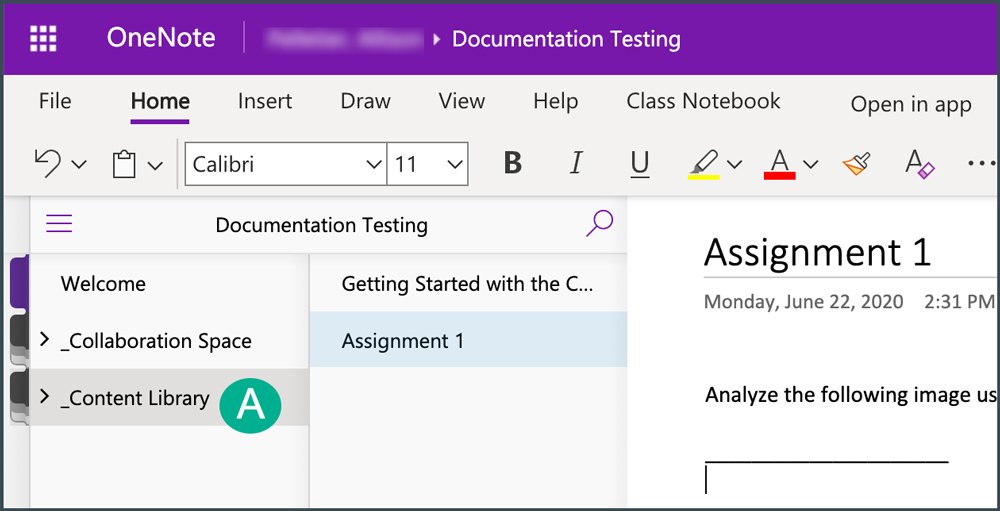Switch to the Class Notebook tab
The image size is (1000, 511).
[x=703, y=101]
